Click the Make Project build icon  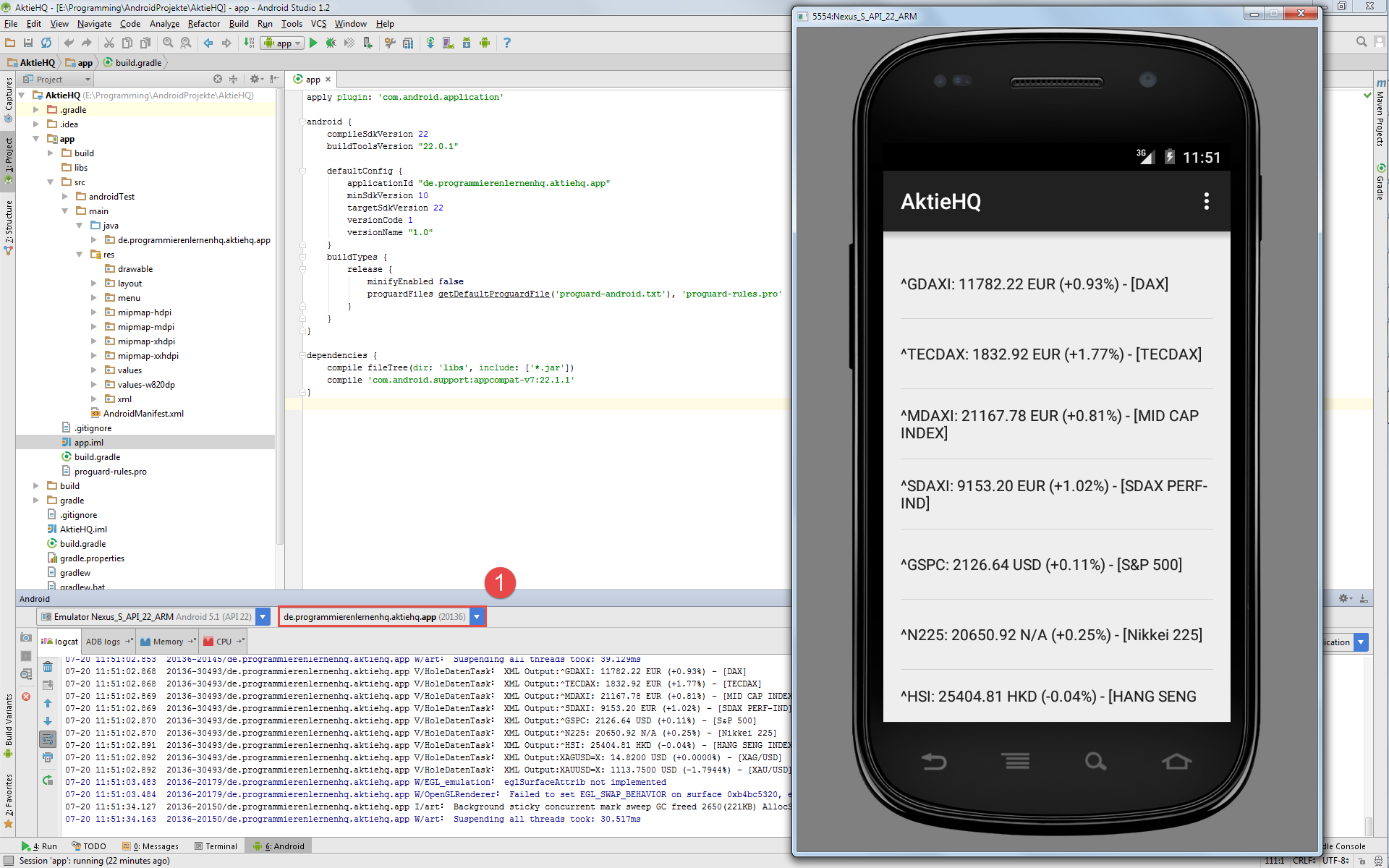(249, 43)
